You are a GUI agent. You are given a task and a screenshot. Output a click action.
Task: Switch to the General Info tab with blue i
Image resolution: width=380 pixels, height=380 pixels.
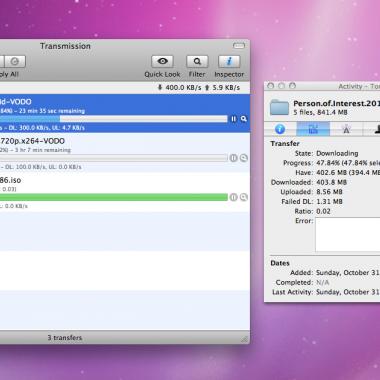click(280, 129)
